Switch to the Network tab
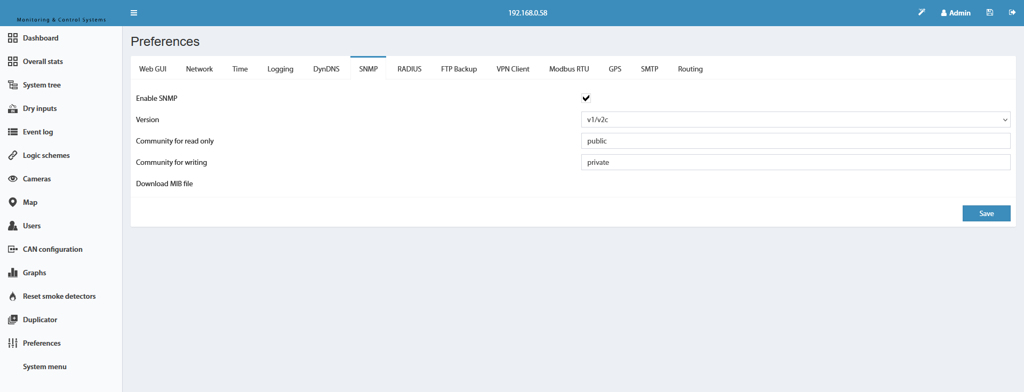Viewport: 1024px width, 392px height. pyautogui.click(x=199, y=69)
